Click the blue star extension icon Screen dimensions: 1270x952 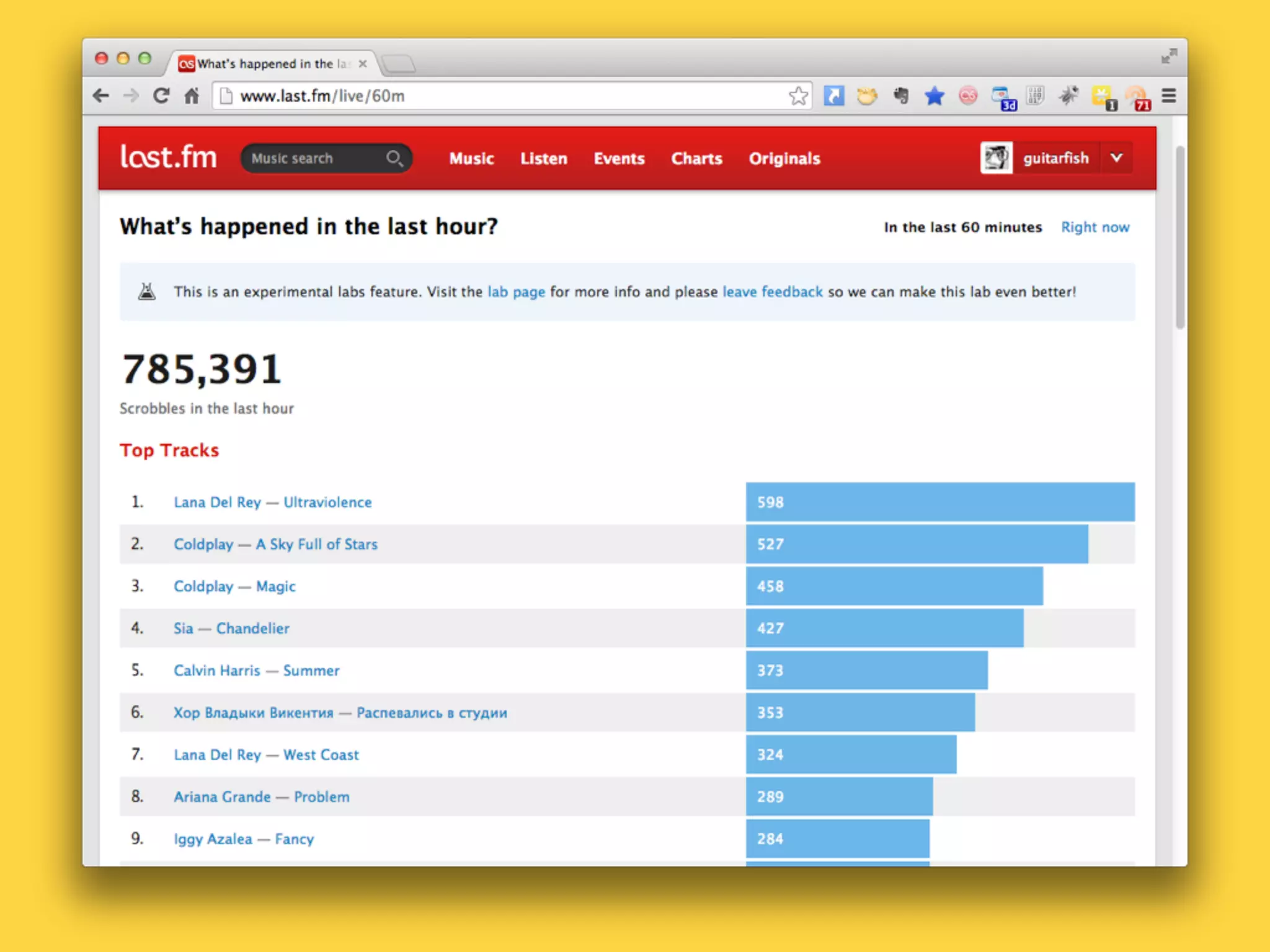tap(934, 96)
